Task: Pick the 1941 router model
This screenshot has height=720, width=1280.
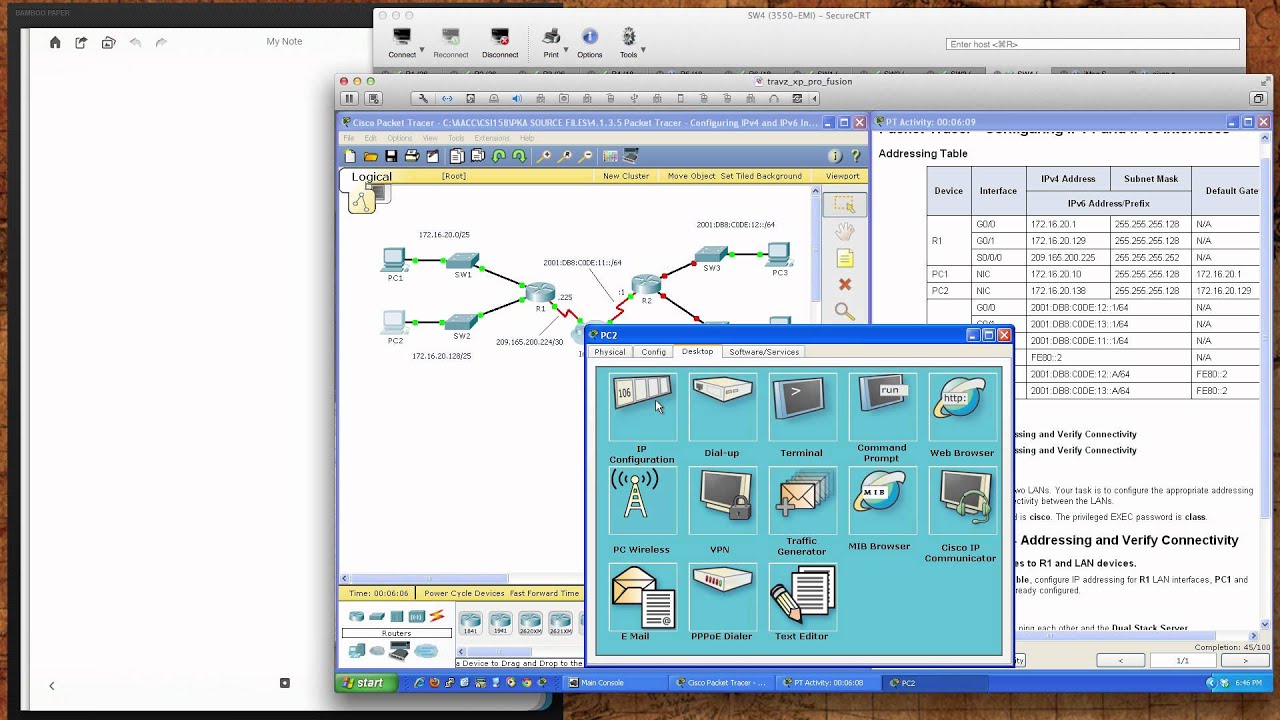Action: (500, 623)
